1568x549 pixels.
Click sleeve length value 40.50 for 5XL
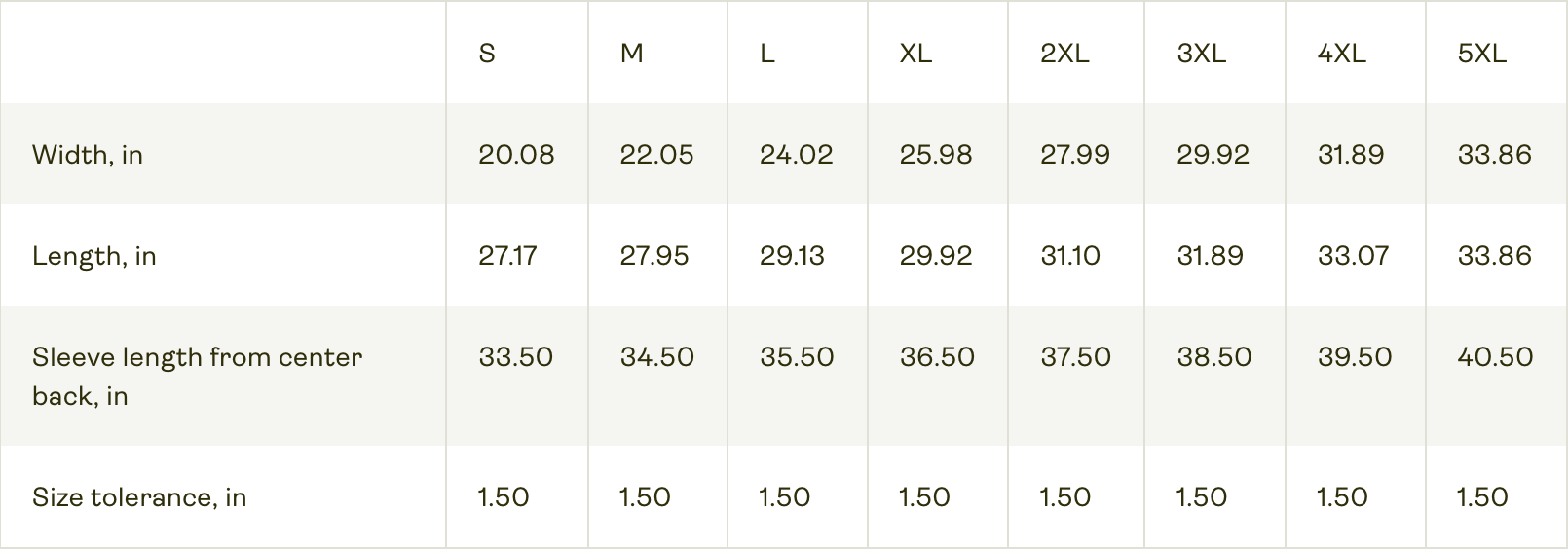tap(1495, 357)
